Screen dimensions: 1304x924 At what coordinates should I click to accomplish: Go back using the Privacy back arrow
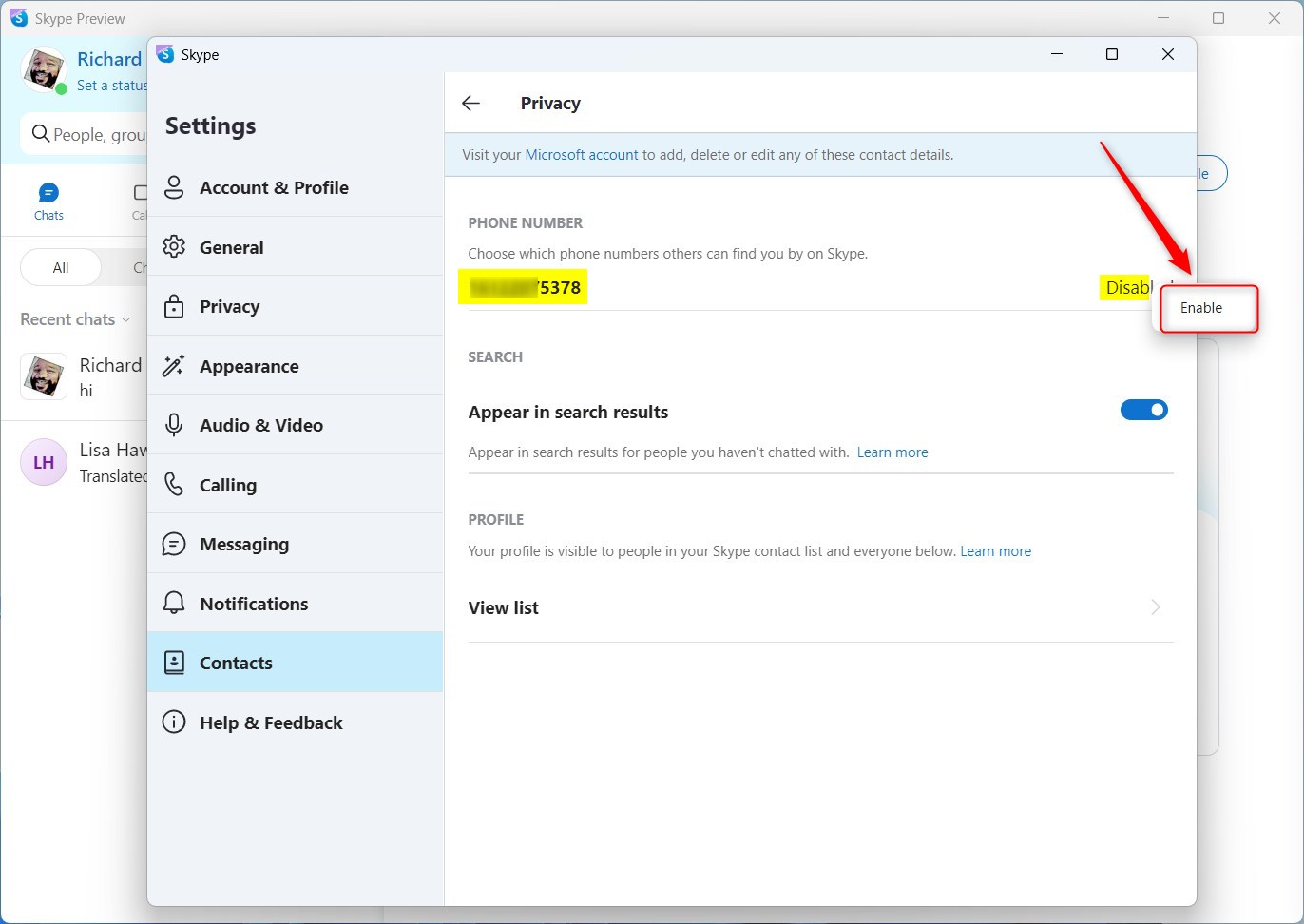click(470, 104)
